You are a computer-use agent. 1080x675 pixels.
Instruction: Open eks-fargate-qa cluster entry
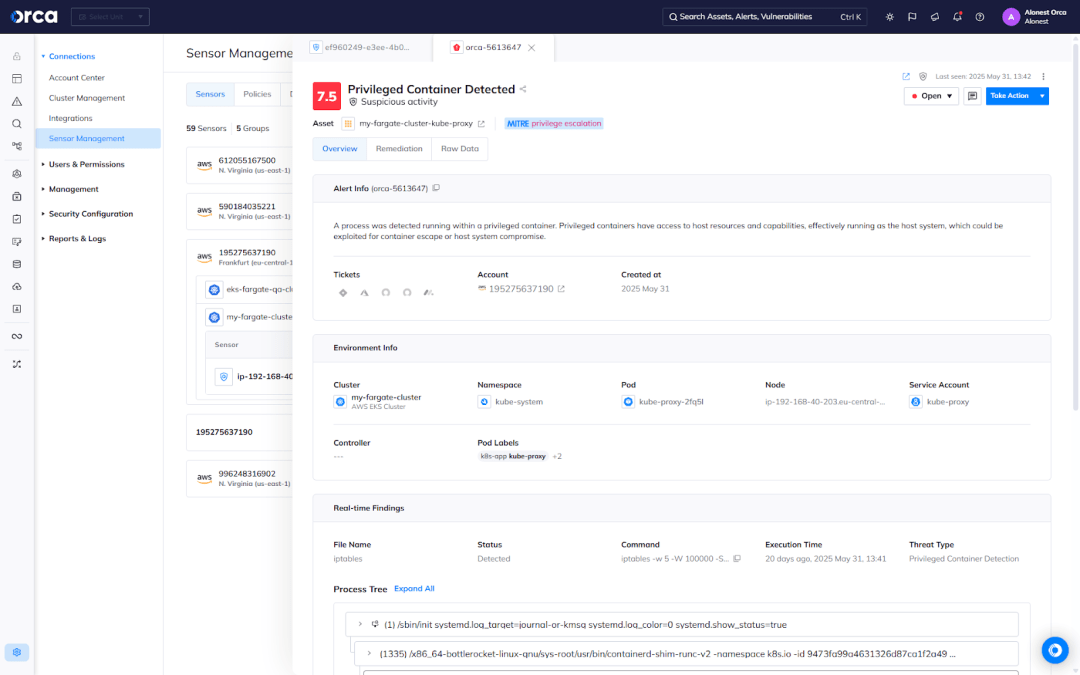pyautogui.click(x=249, y=290)
